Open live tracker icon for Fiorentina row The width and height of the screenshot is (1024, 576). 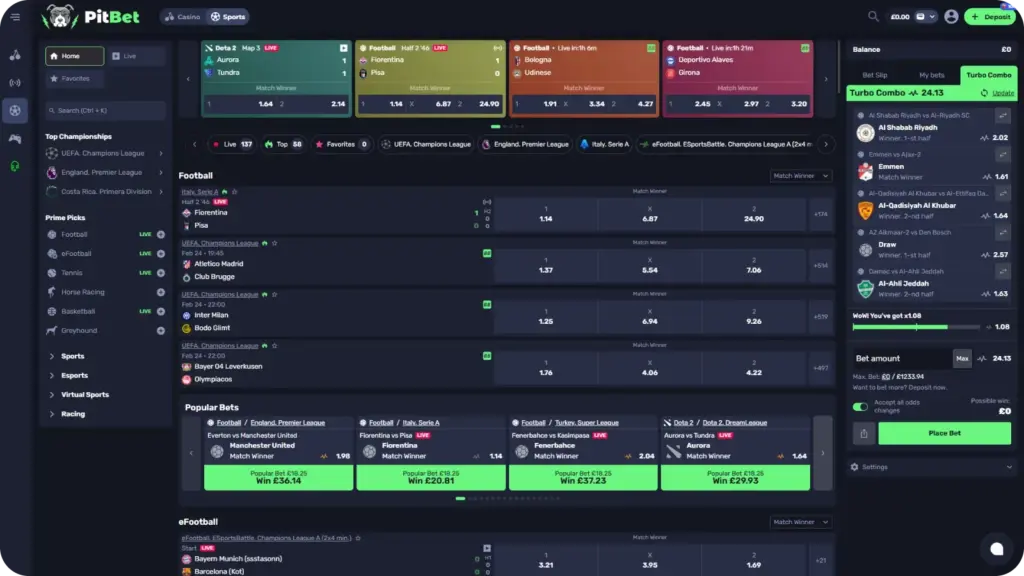coord(487,202)
